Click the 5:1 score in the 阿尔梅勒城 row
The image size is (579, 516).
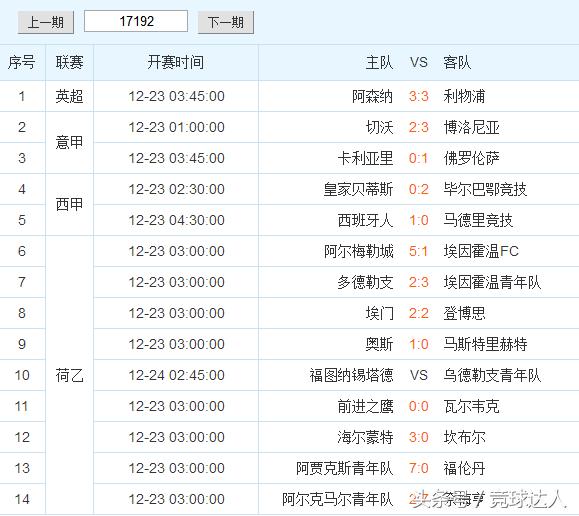418,252
